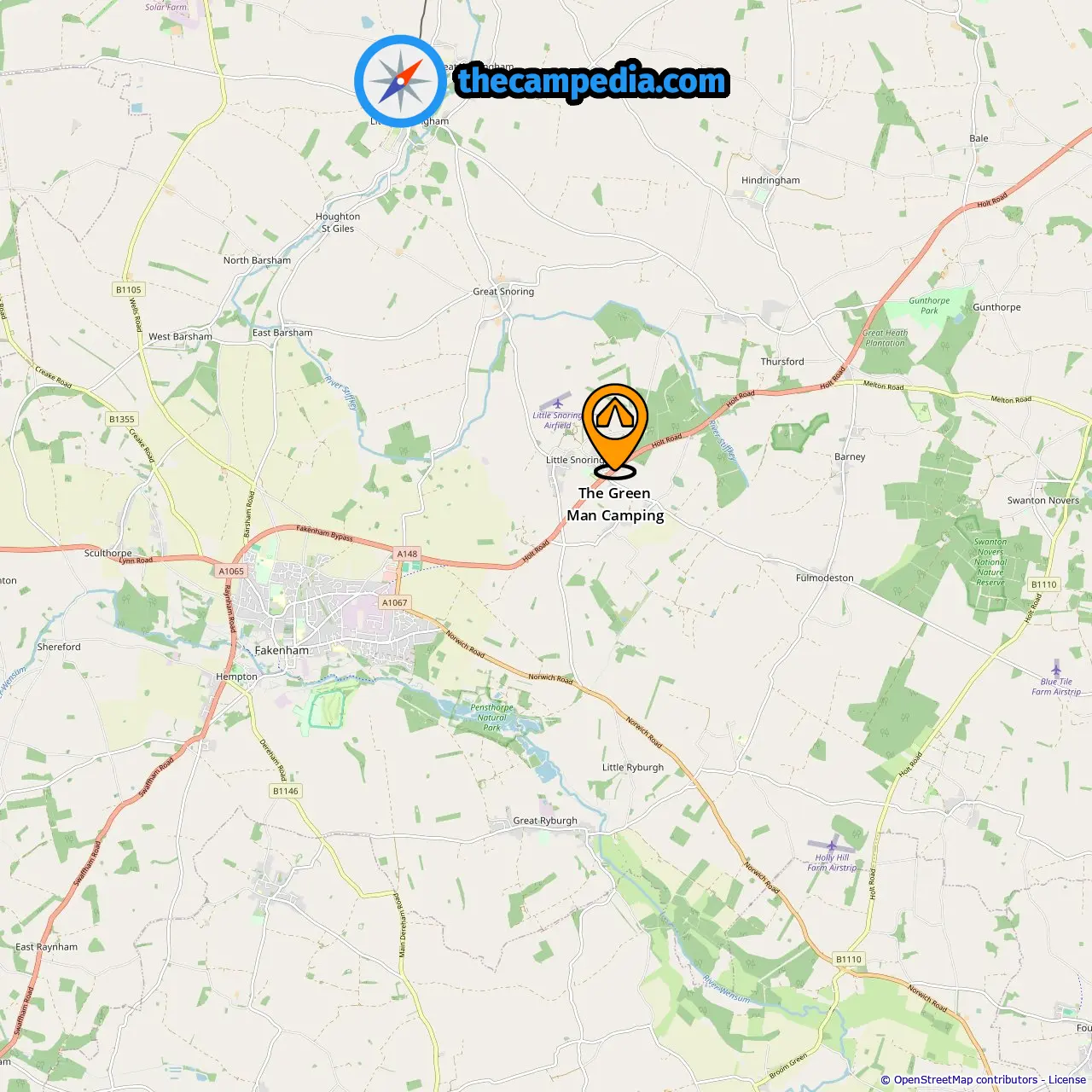
Task: Click the Little Snoring Airfield plane icon
Action: 557,402
